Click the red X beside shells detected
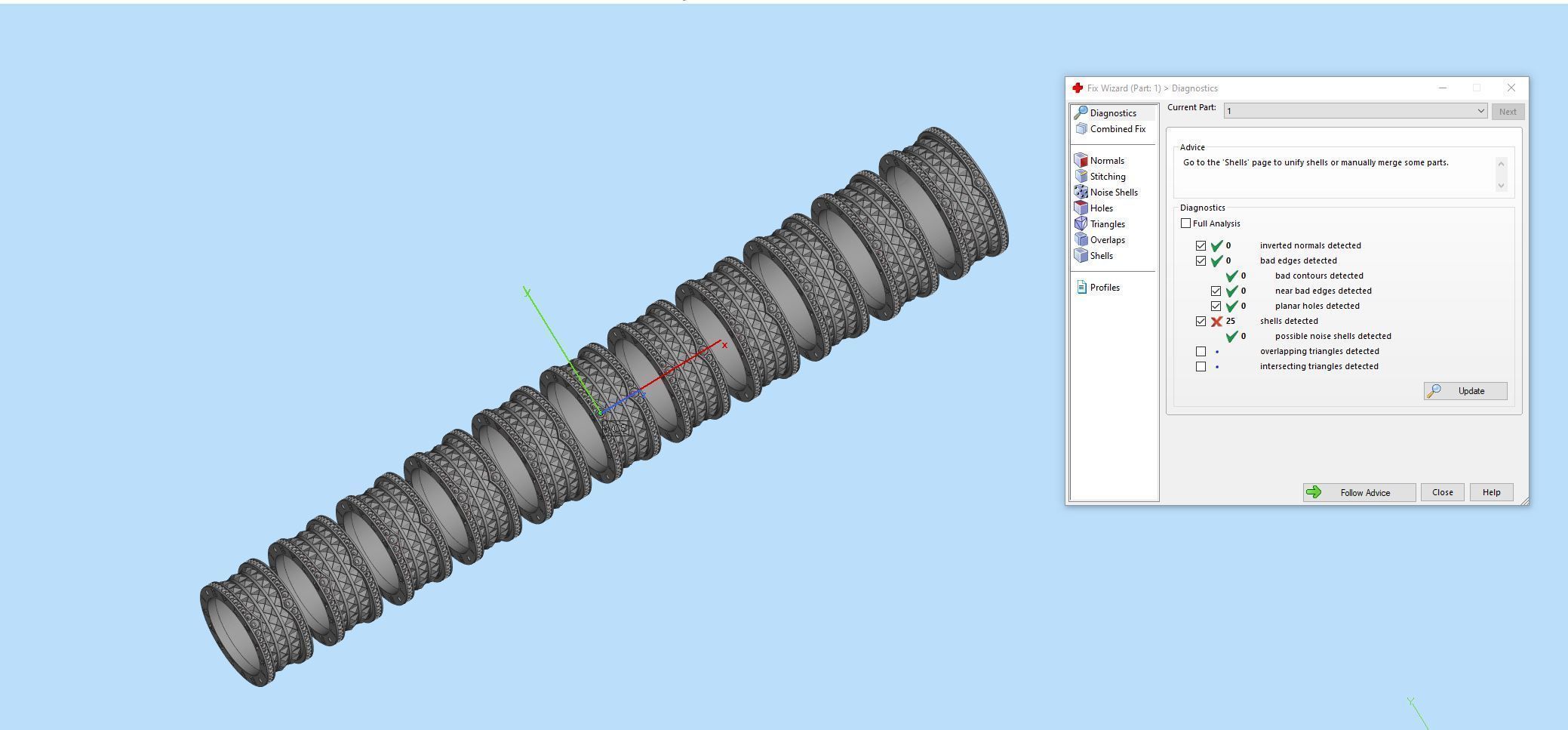1568x730 pixels. (x=1216, y=322)
